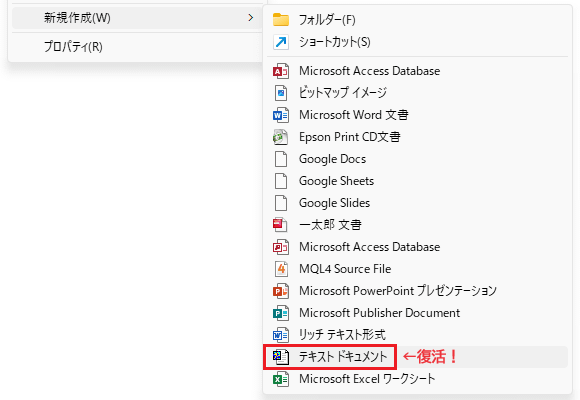Select the ビットマップ イメージ label
The height and width of the screenshot is (400, 580).
pyautogui.click(x=343, y=93)
